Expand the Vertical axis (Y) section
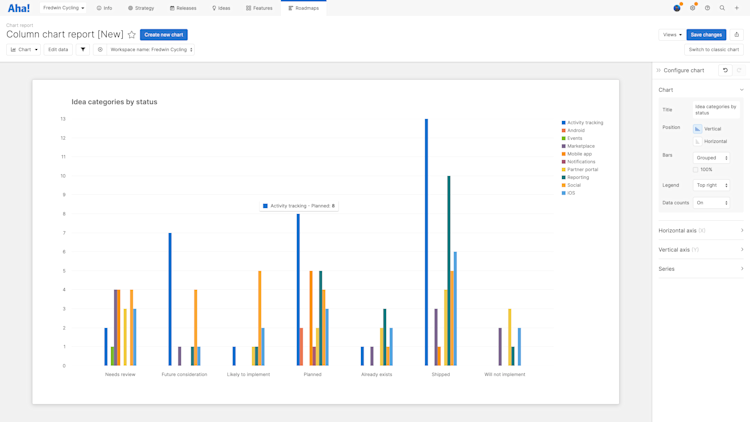The width and height of the screenshot is (750, 422). 701,250
